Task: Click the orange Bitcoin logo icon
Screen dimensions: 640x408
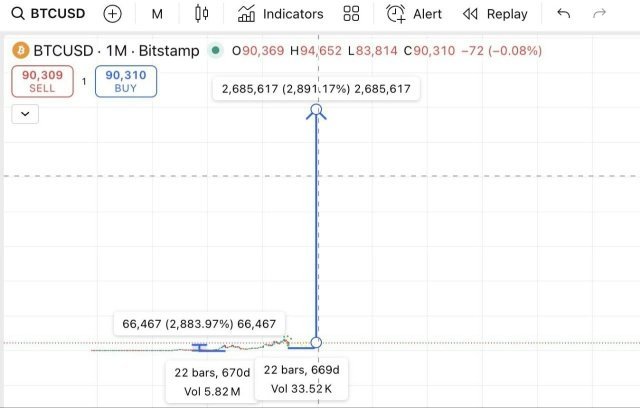Action: (20, 50)
